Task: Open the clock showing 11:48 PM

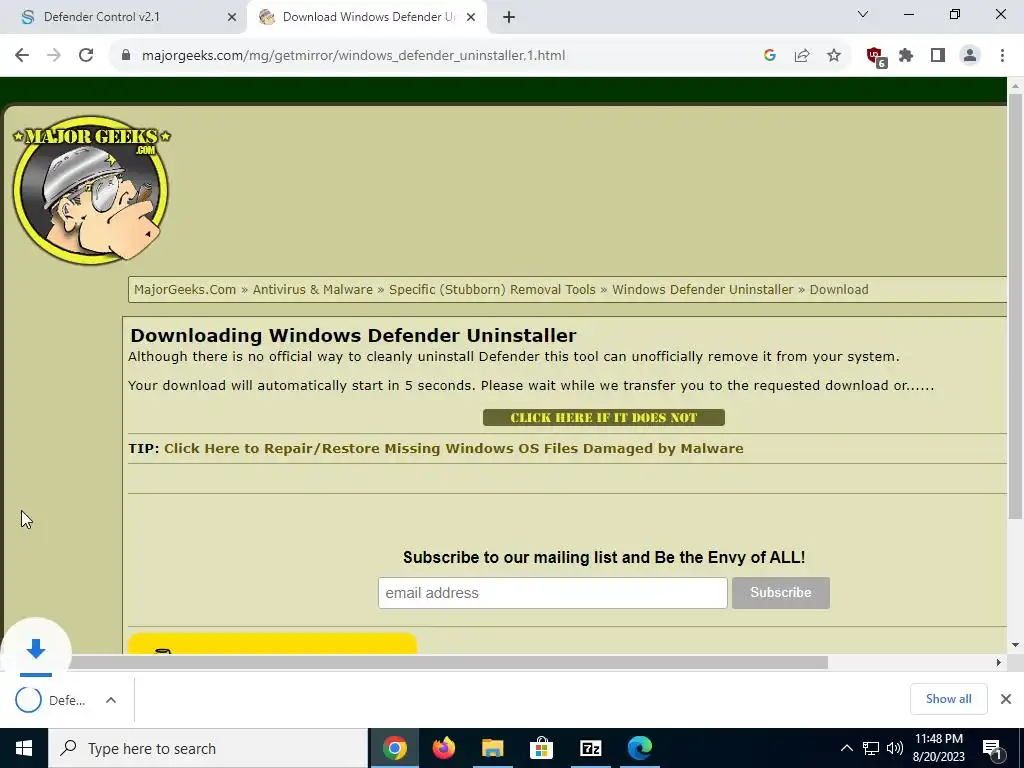Action: [x=938, y=748]
